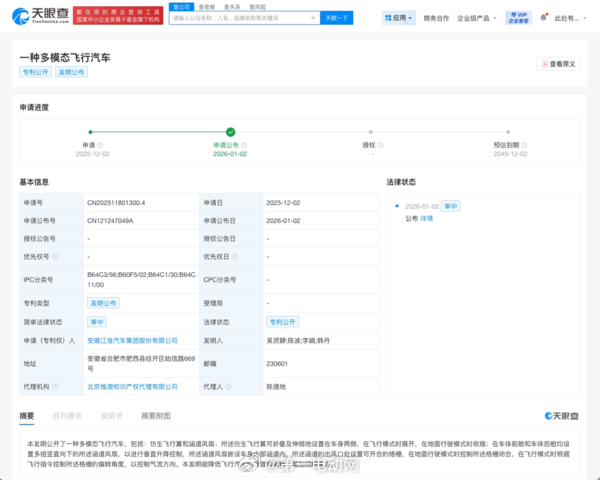600x480 pixels.
Task: Show help icon beside 优先权号
Action: coord(55,256)
